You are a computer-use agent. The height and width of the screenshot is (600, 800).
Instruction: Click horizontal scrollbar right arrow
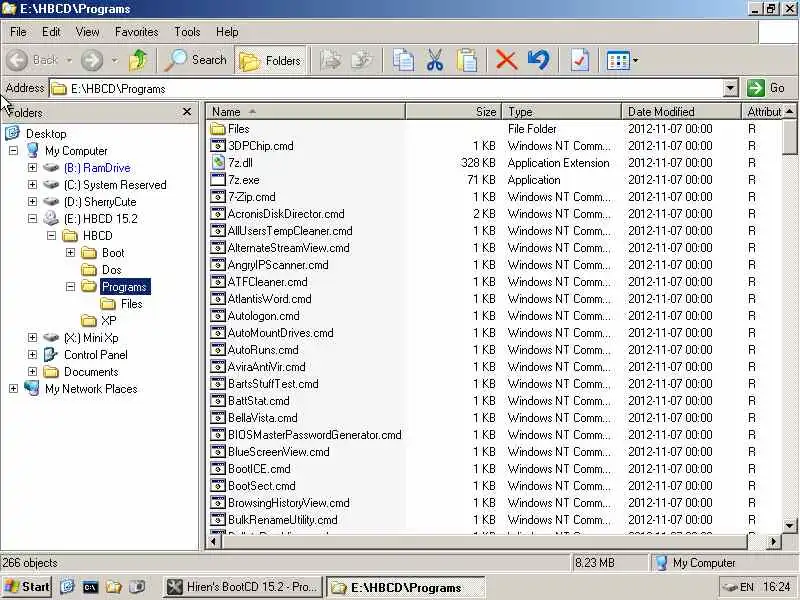pyautogui.click(x=774, y=541)
